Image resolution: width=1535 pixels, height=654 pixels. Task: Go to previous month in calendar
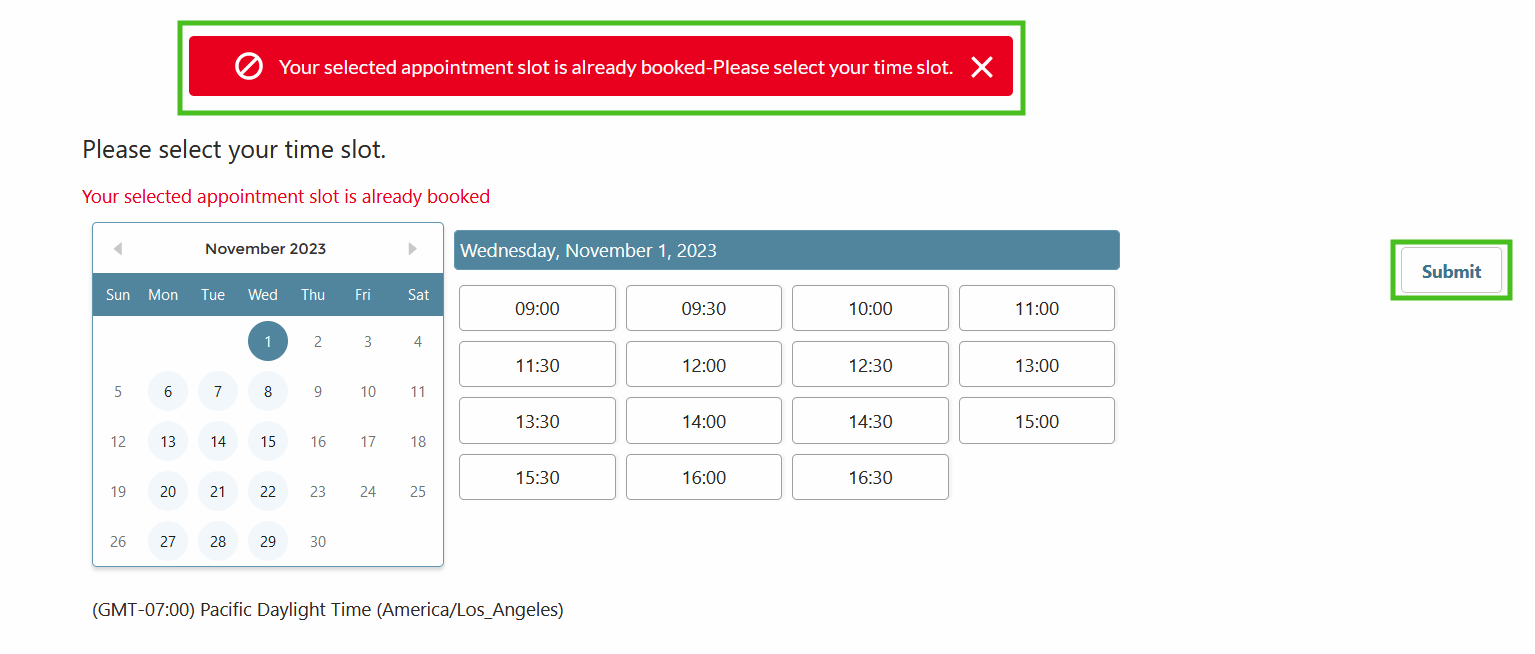click(x=117, y=249)
